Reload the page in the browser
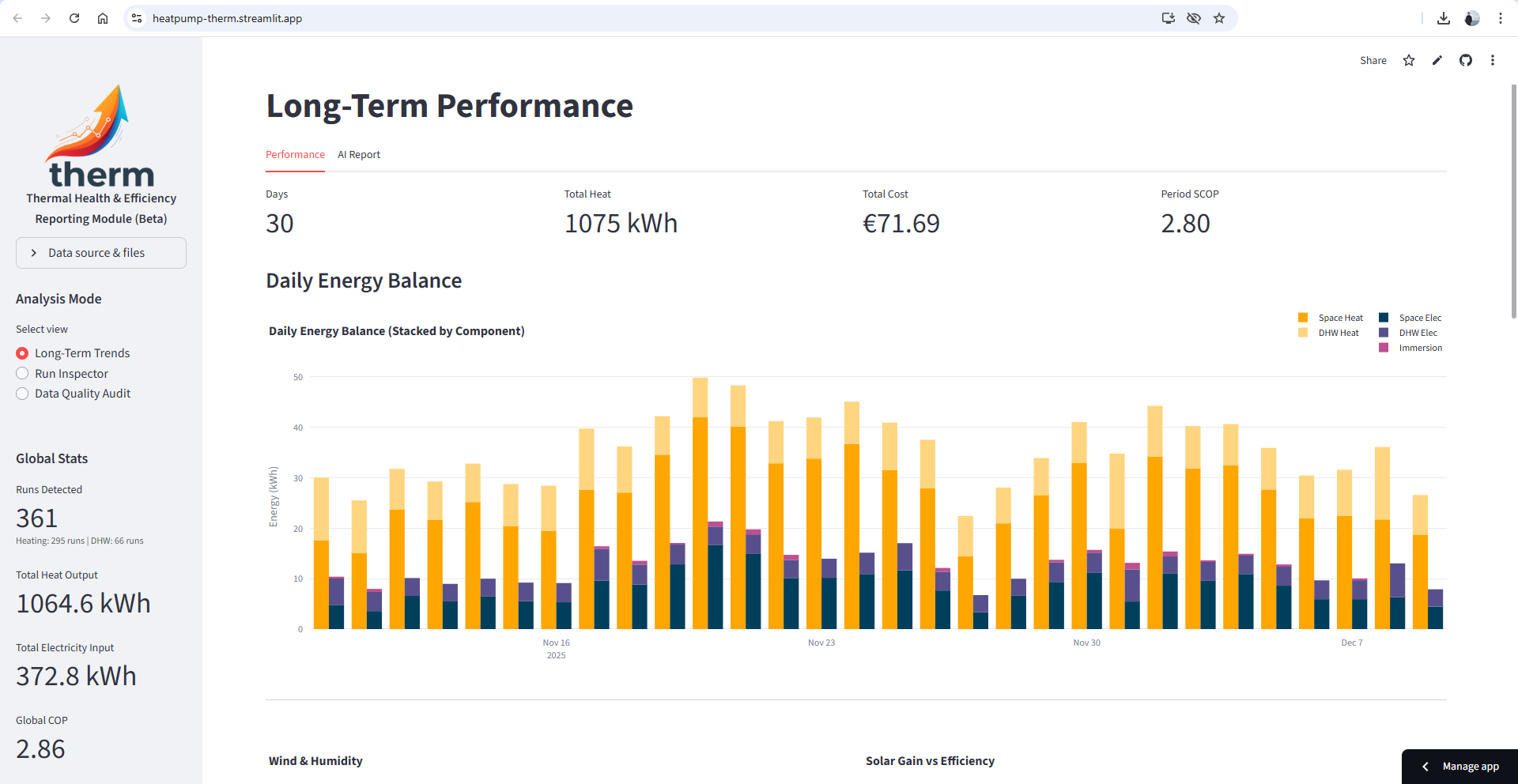The height and width of the screenshot is (784, 1518). (74, 18)
